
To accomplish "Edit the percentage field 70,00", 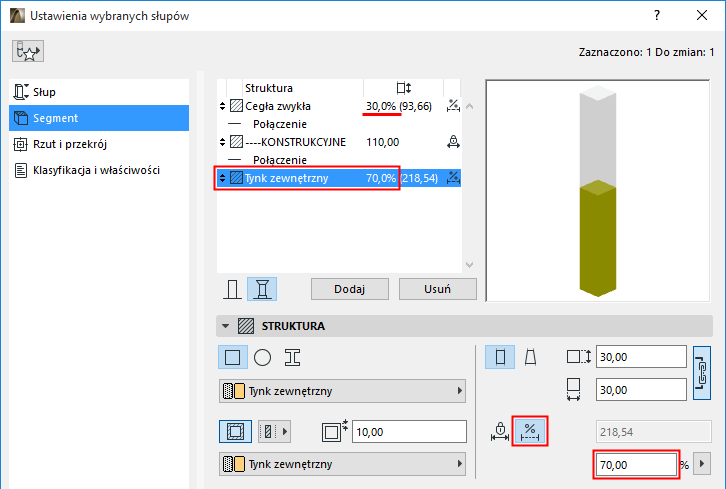I will [636, 464].
